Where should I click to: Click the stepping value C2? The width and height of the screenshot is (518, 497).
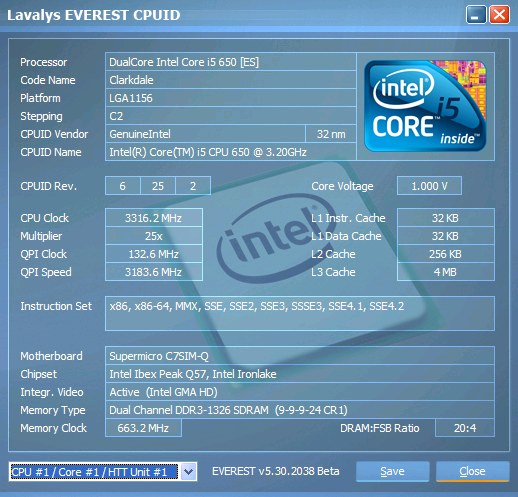[x=231, y=116]
